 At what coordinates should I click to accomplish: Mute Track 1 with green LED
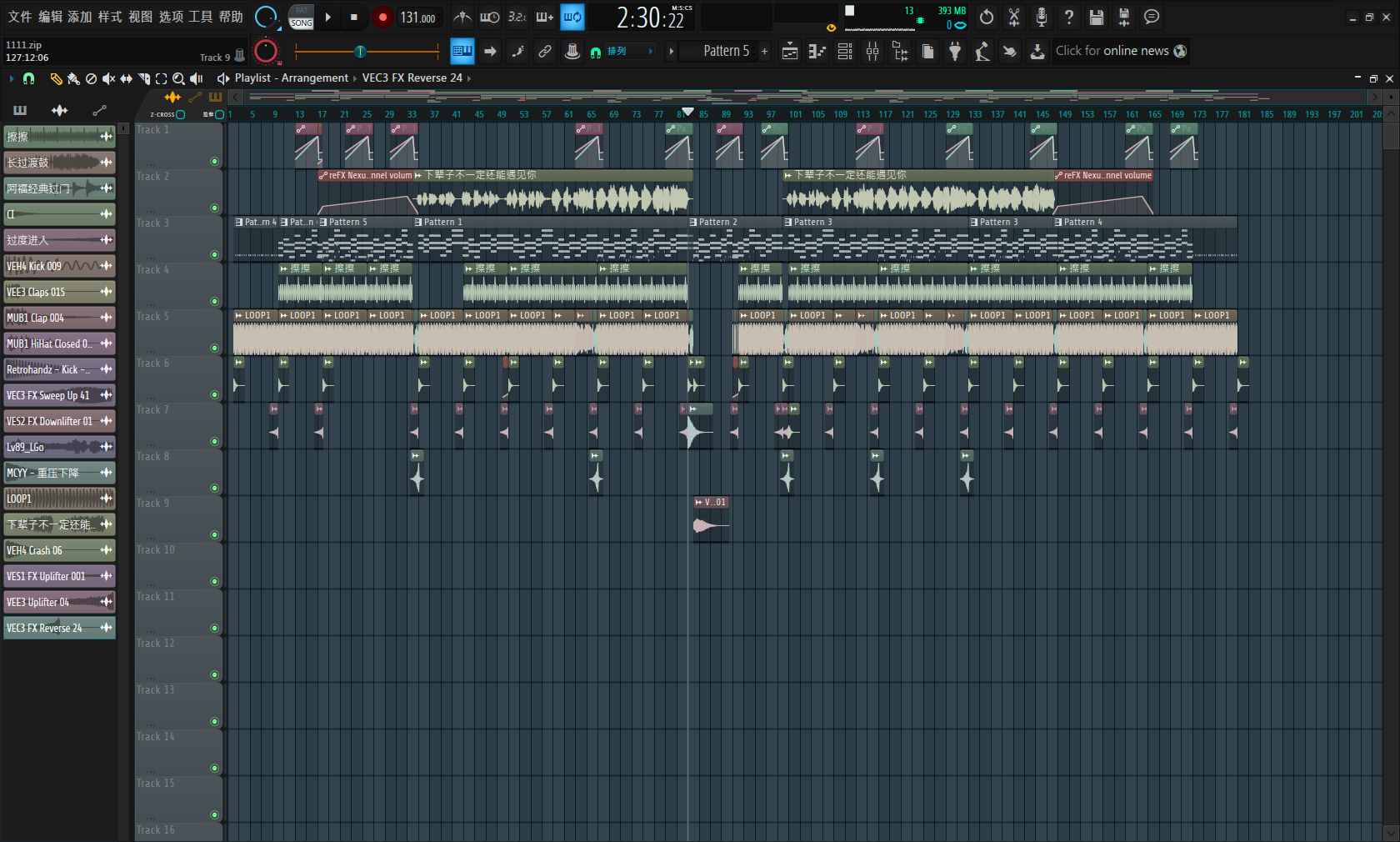[214, 162]
